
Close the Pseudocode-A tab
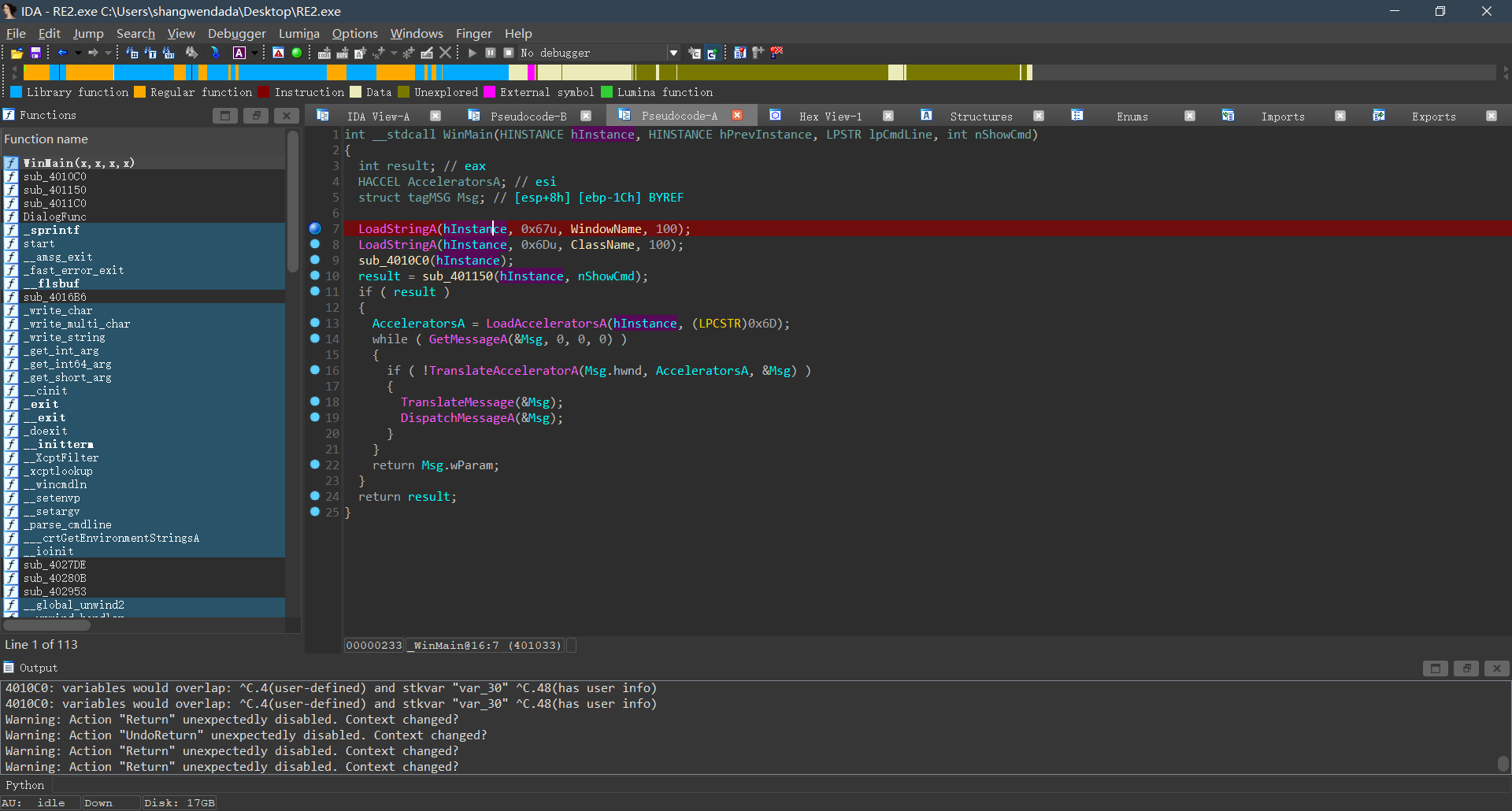pyautogui.click(x=737, y=116)
